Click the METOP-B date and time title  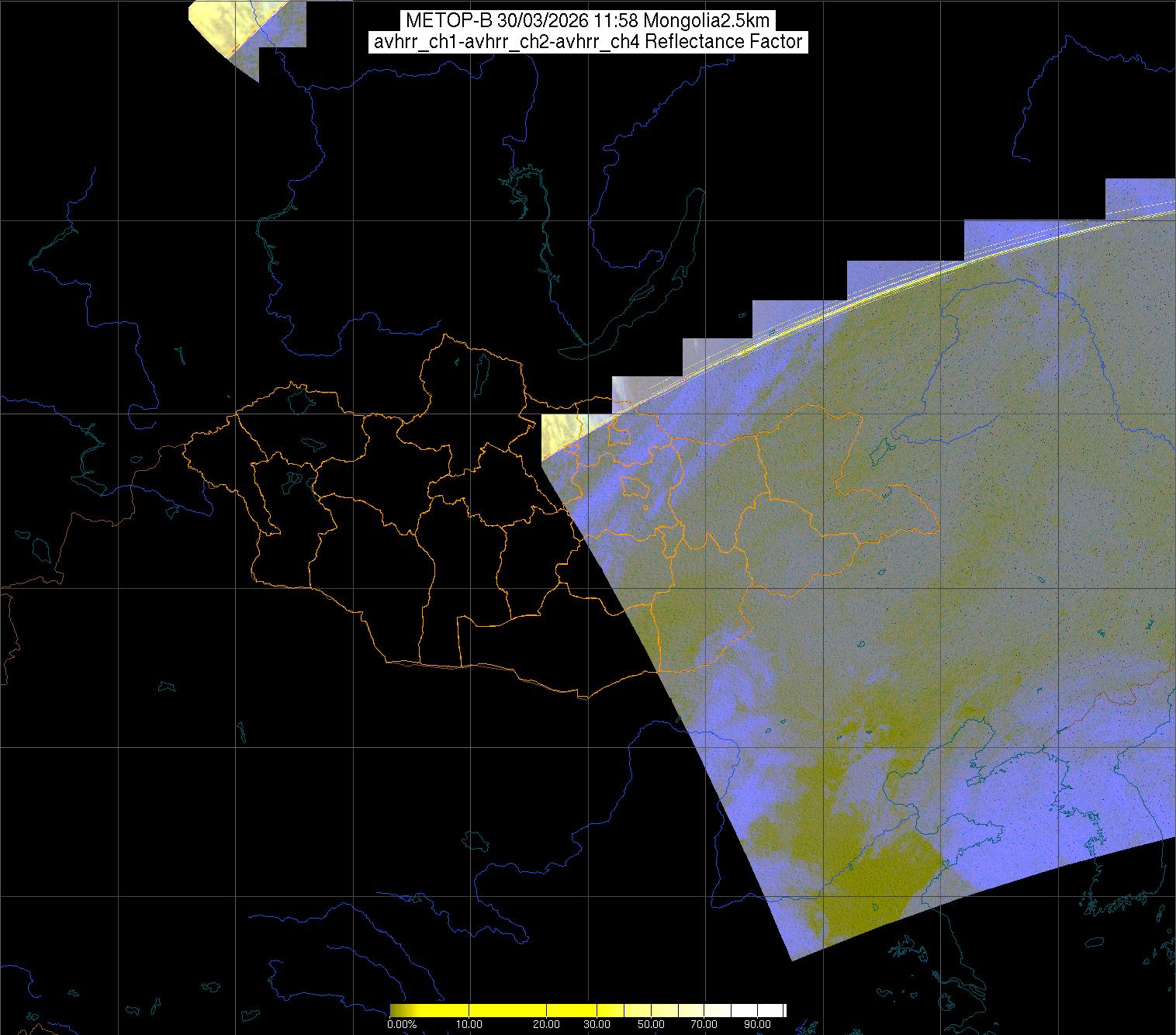coord(587,21)
